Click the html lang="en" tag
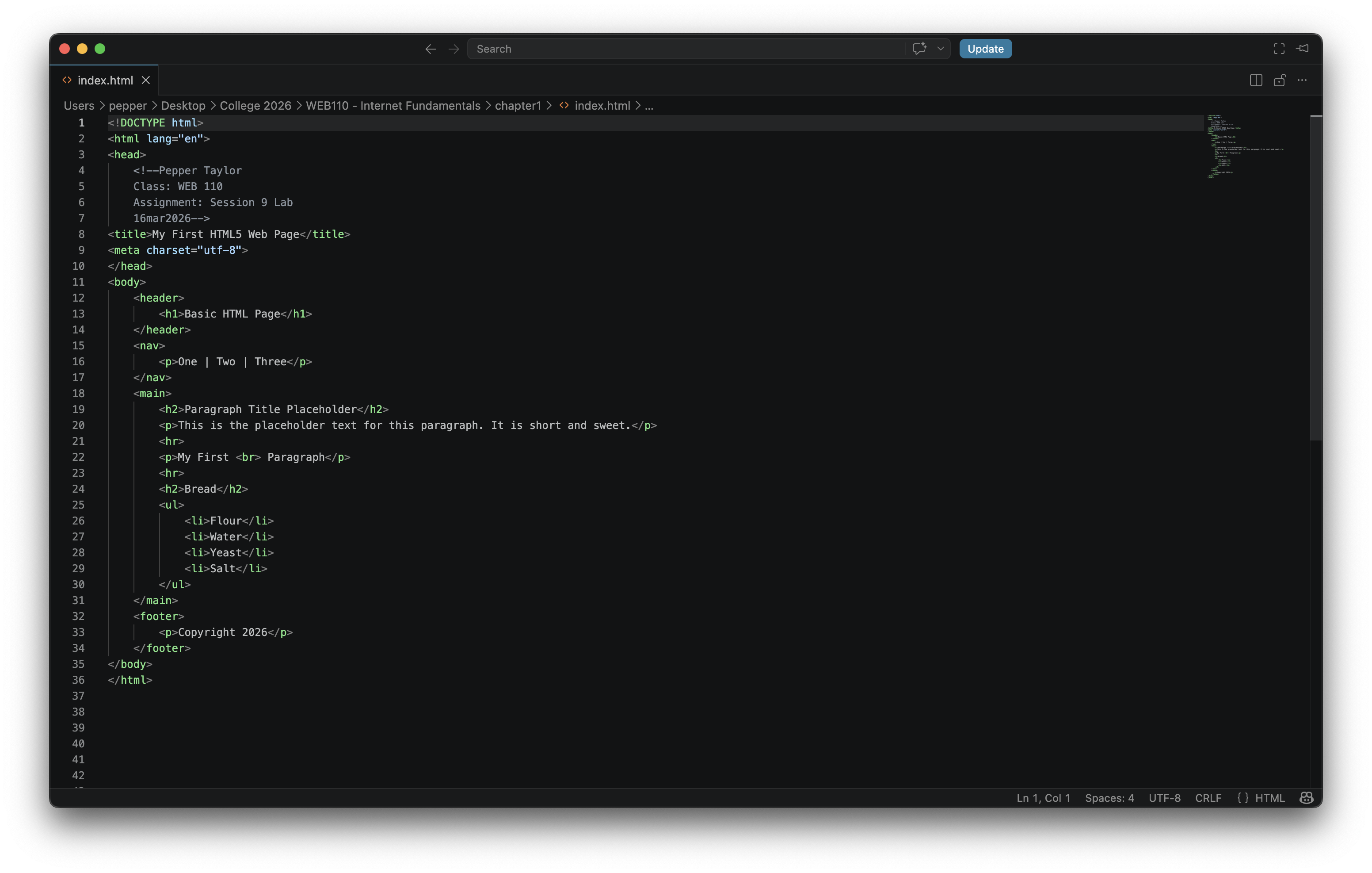The width and height of the screenshot is (1372, 873). point(159,138)
